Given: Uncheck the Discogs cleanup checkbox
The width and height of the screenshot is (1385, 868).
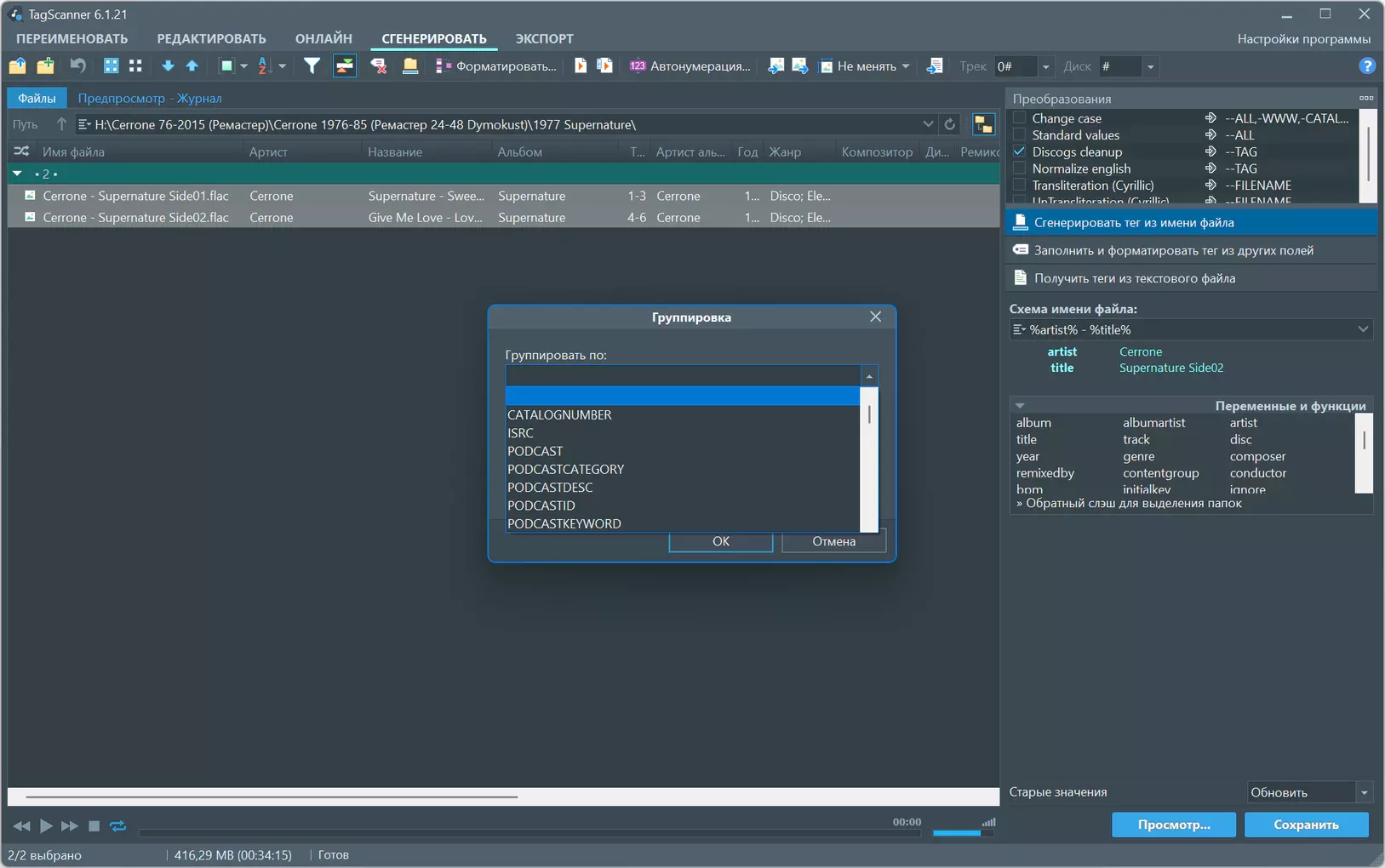Looking at the screenshot, I should click(1019, 151).
